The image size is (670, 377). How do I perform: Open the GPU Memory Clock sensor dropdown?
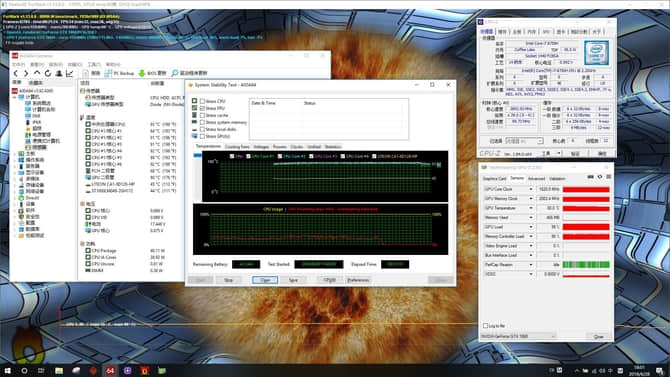[531, 199]
